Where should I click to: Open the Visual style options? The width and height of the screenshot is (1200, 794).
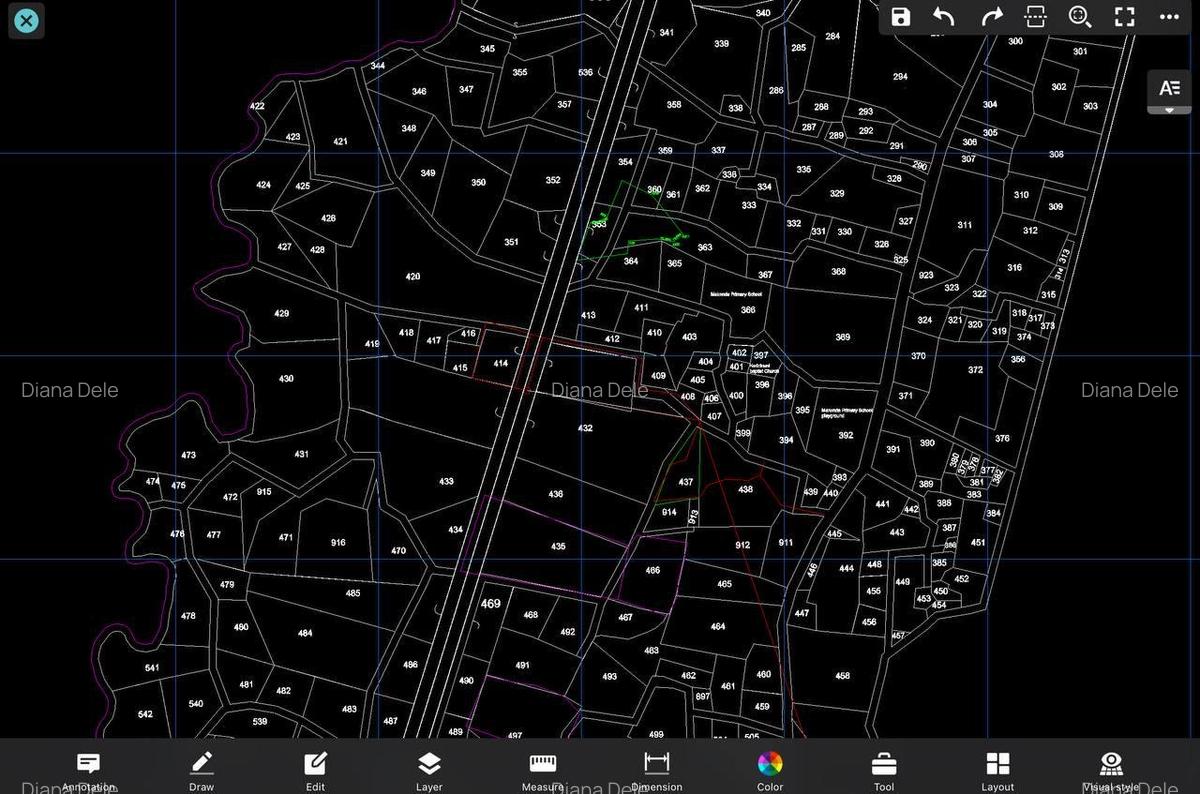coord(1111,771)
